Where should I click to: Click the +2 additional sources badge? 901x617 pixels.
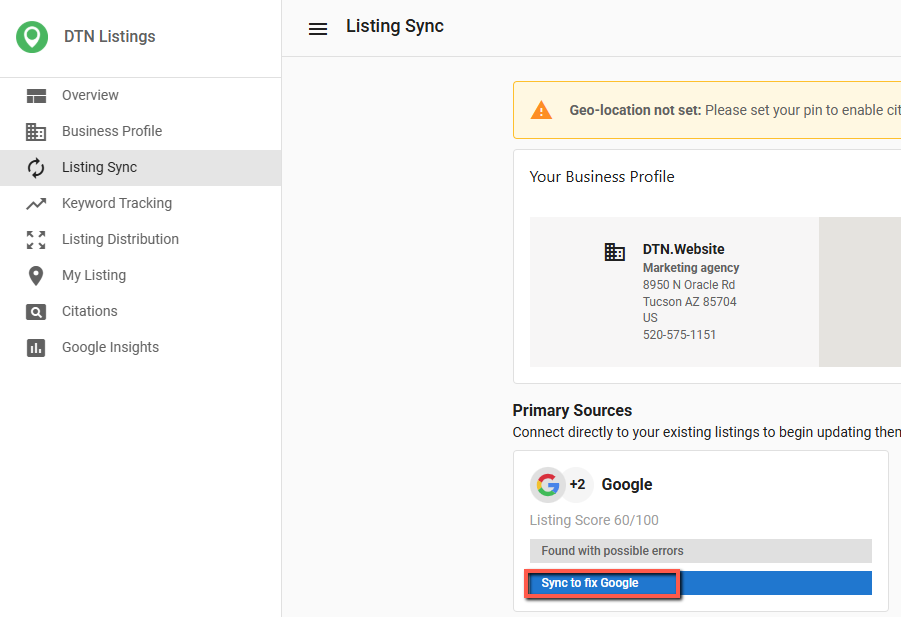(x=577, y=484)
